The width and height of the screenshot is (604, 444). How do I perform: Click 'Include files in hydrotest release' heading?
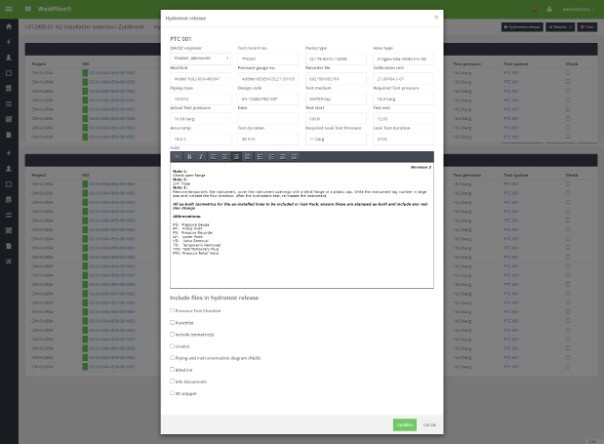(x=214, y=298)
